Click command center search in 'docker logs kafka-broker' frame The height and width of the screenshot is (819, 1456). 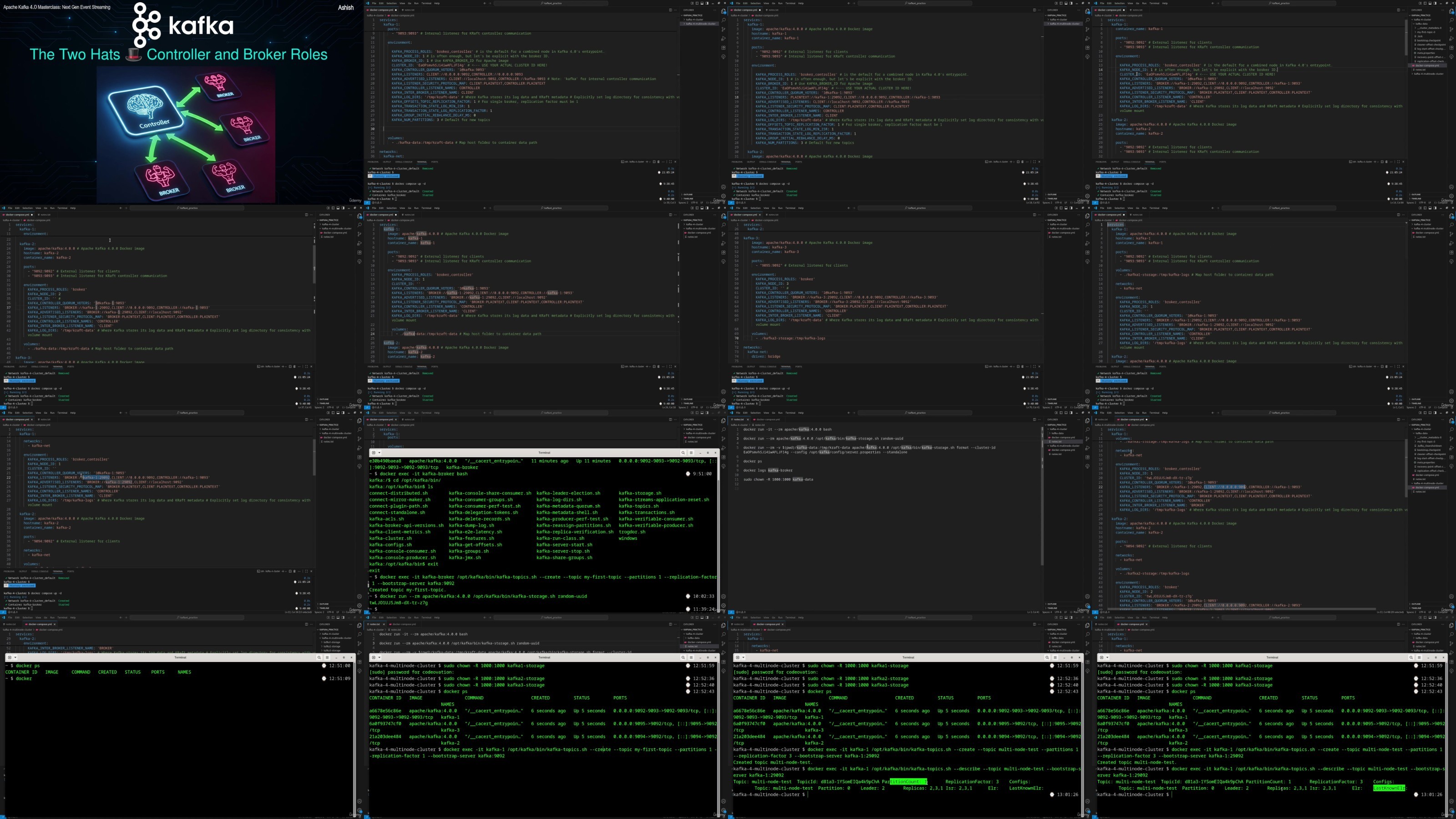(915, 413)
